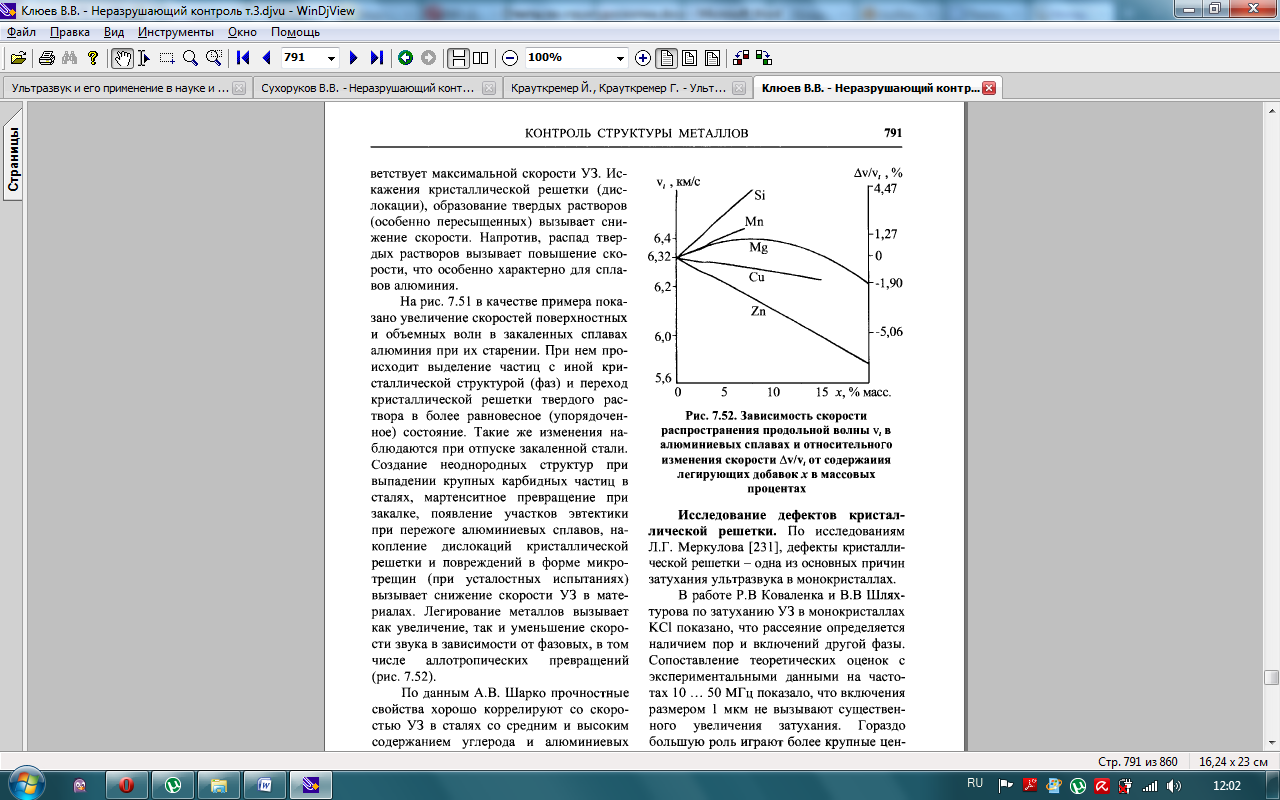Close the Ультразвук и его применение tab
1280x800 pixels.
(x=238, y=88)
